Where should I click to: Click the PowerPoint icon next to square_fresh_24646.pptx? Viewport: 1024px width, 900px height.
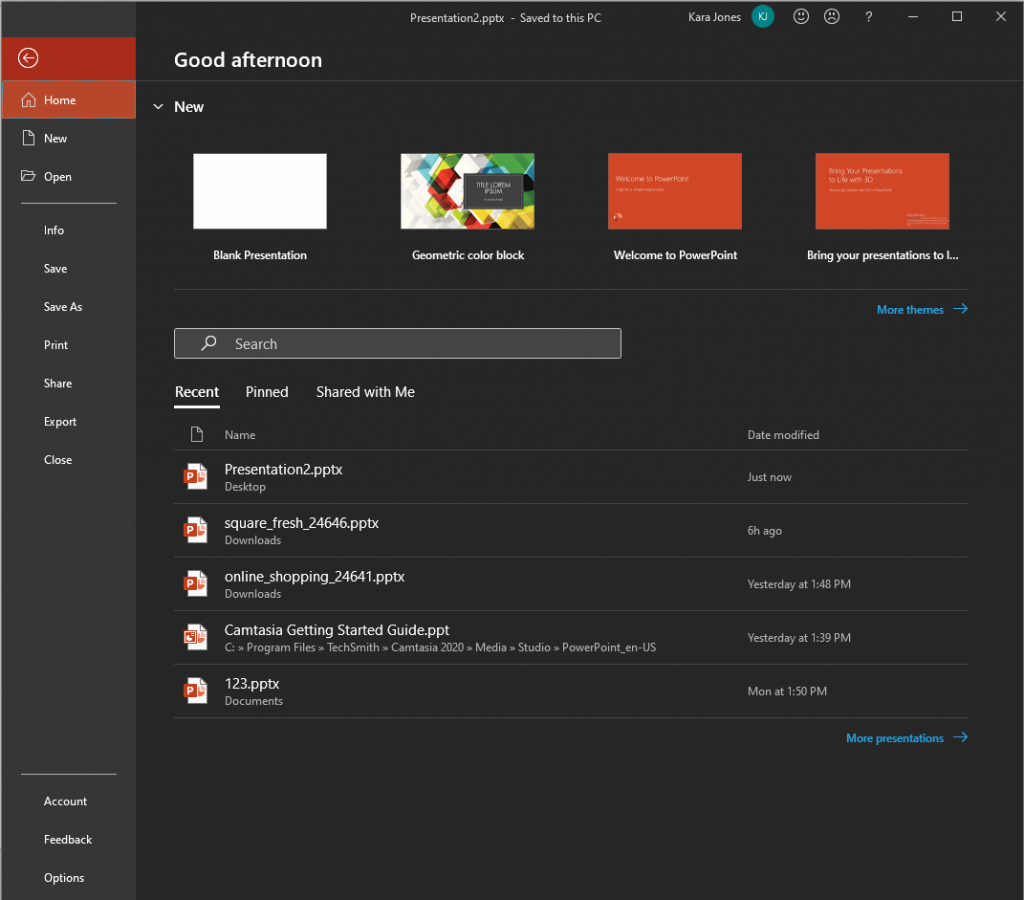coord(195,530)
